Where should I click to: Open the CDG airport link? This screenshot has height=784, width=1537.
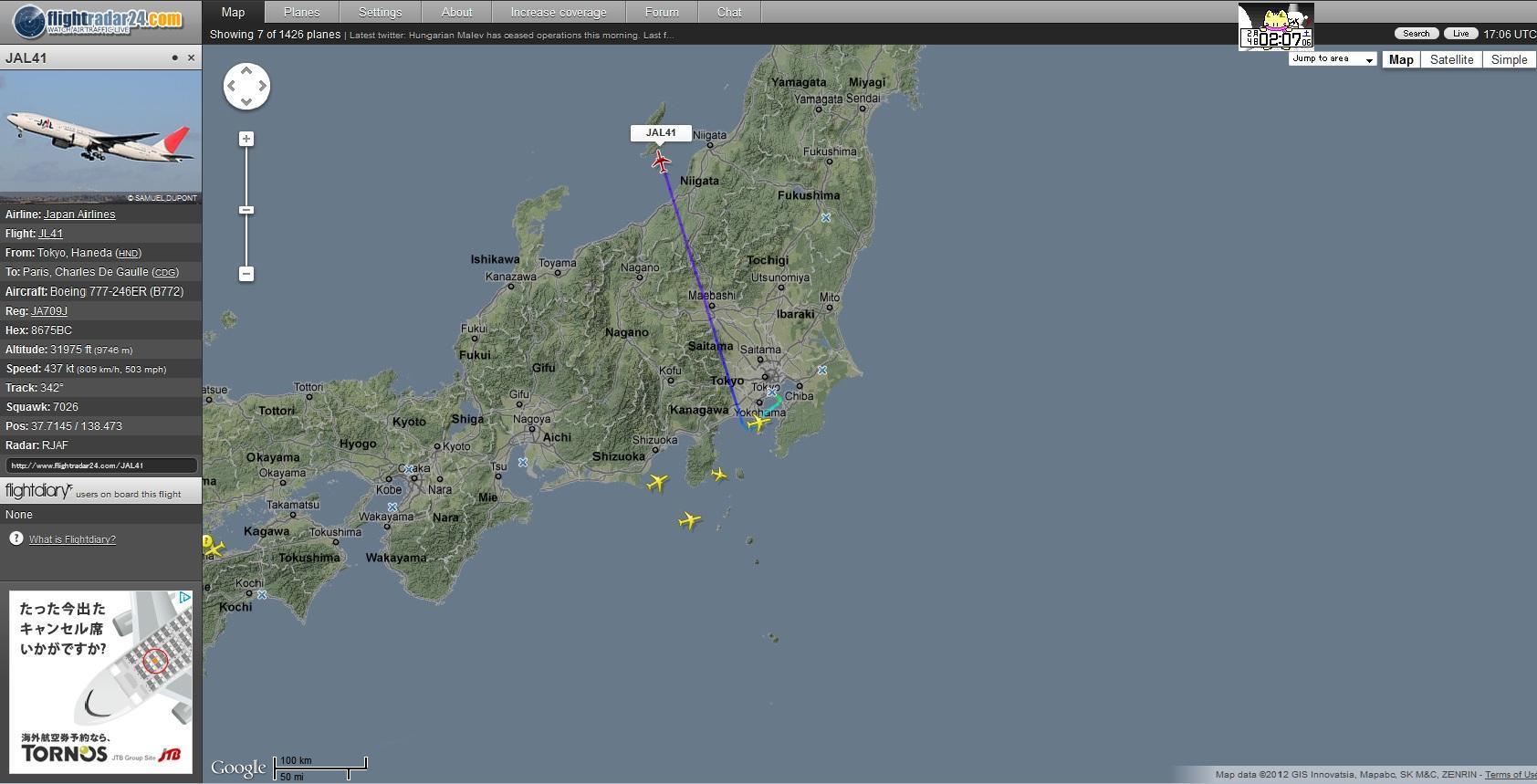point(165,273)
